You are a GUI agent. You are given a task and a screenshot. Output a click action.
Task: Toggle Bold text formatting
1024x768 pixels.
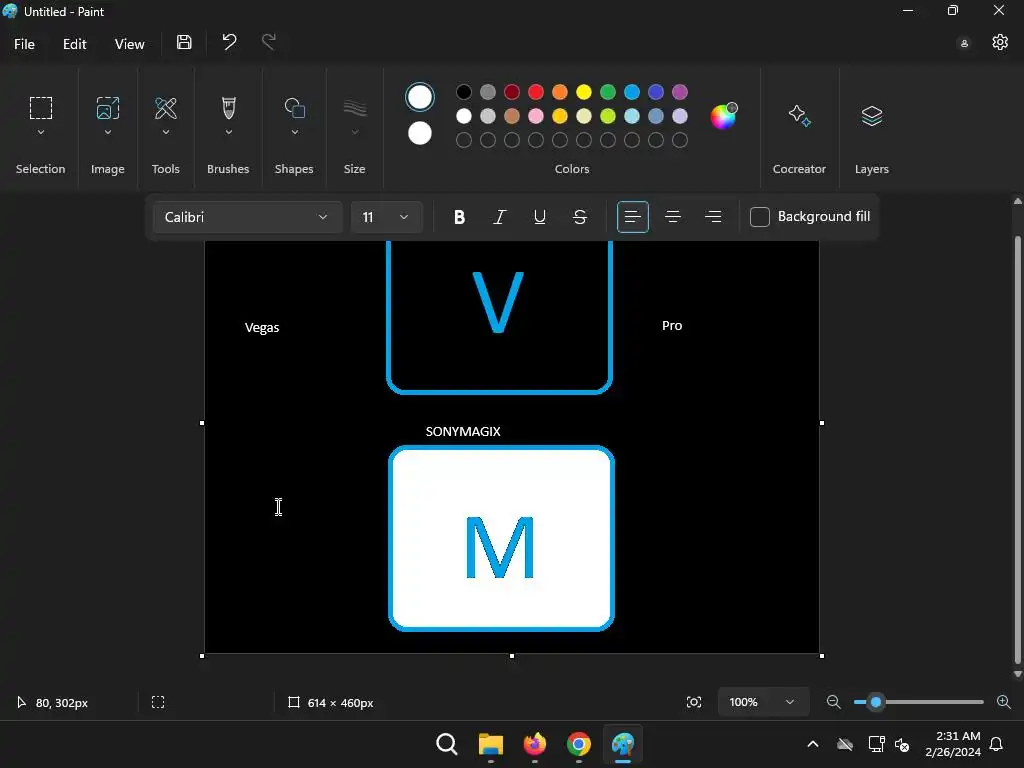[459, 217]
